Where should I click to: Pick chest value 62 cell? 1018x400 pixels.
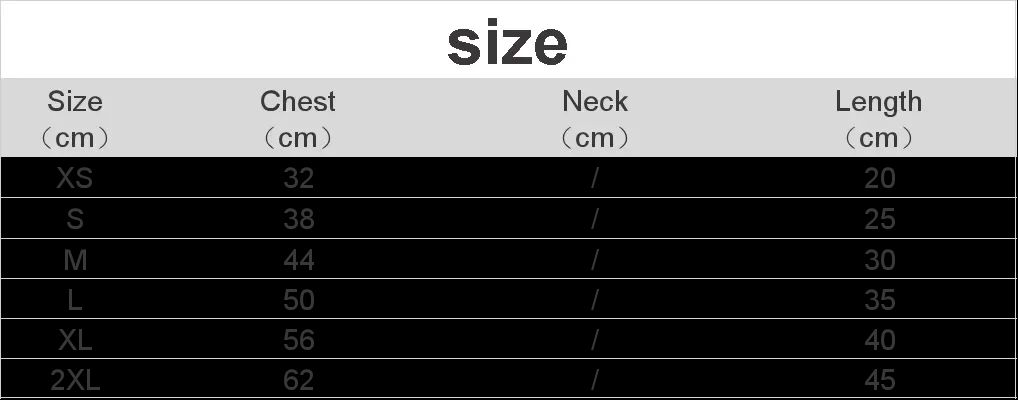pyautogui.click(x=298, y=380)
